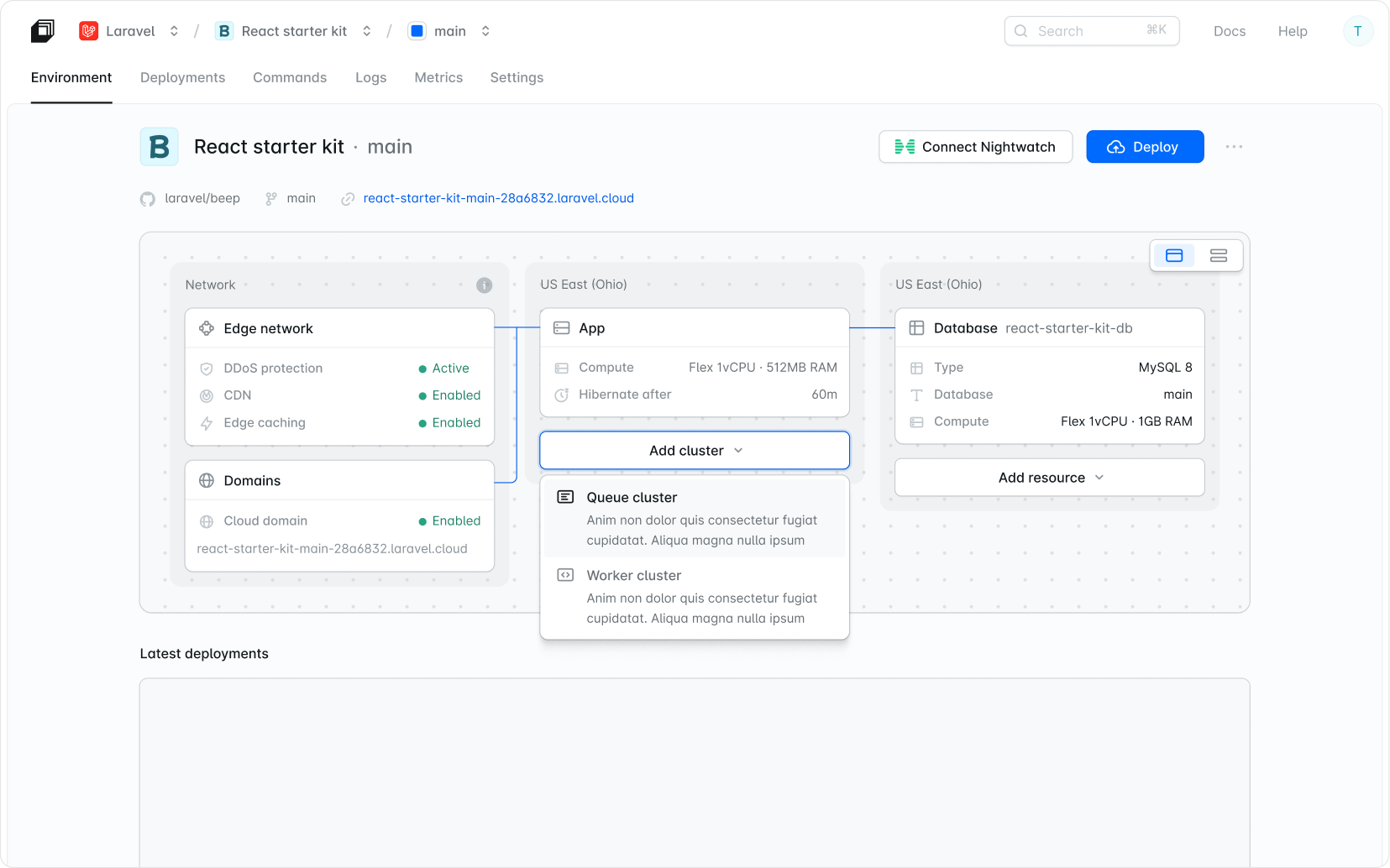Switch to the Deployments tab
Viewport: 1390px width, 868px height.
coord(182,77)
